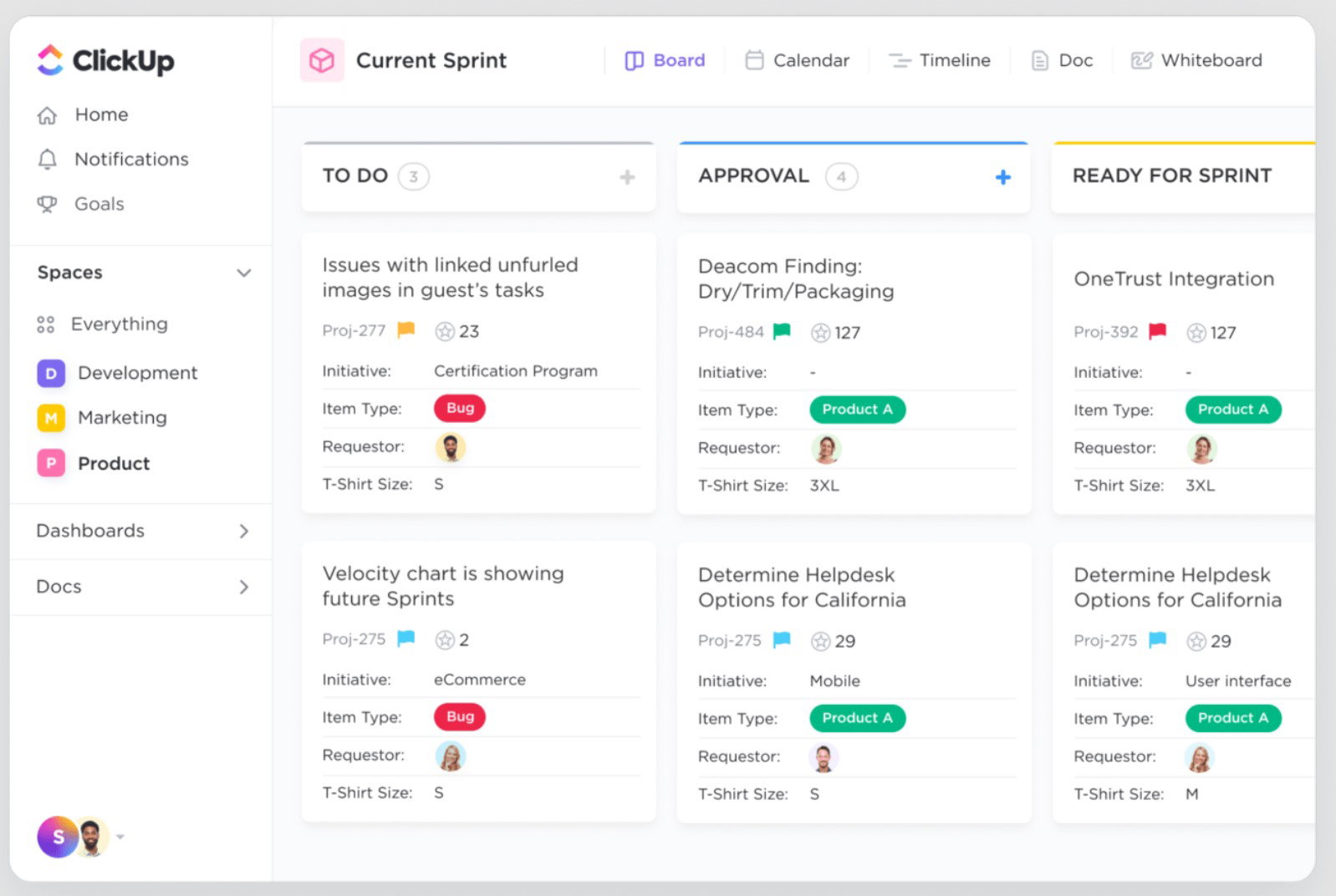Click the Current Sprint cube icon

[x=322, y=60]
